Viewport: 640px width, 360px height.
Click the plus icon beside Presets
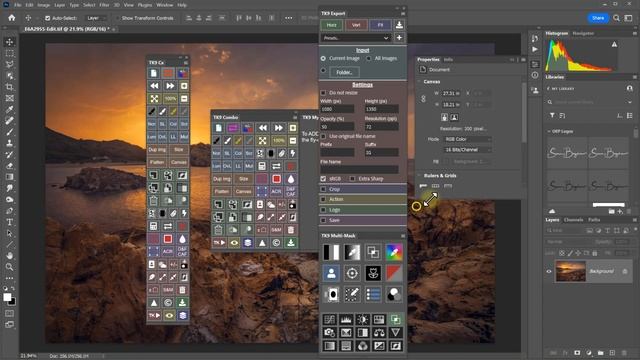coord(399,38)
